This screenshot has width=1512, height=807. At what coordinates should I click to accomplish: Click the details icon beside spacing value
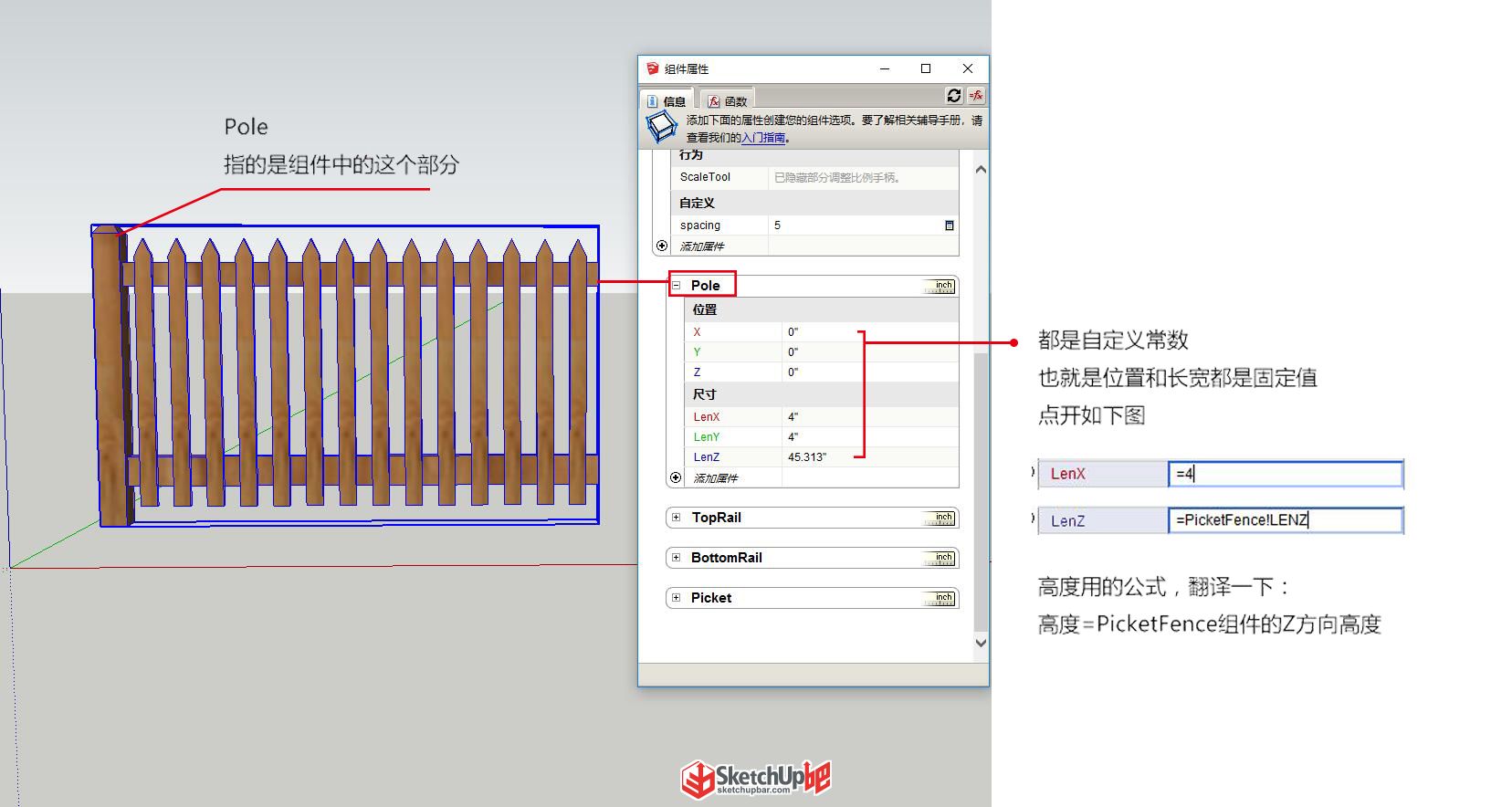tap(949, 225)
